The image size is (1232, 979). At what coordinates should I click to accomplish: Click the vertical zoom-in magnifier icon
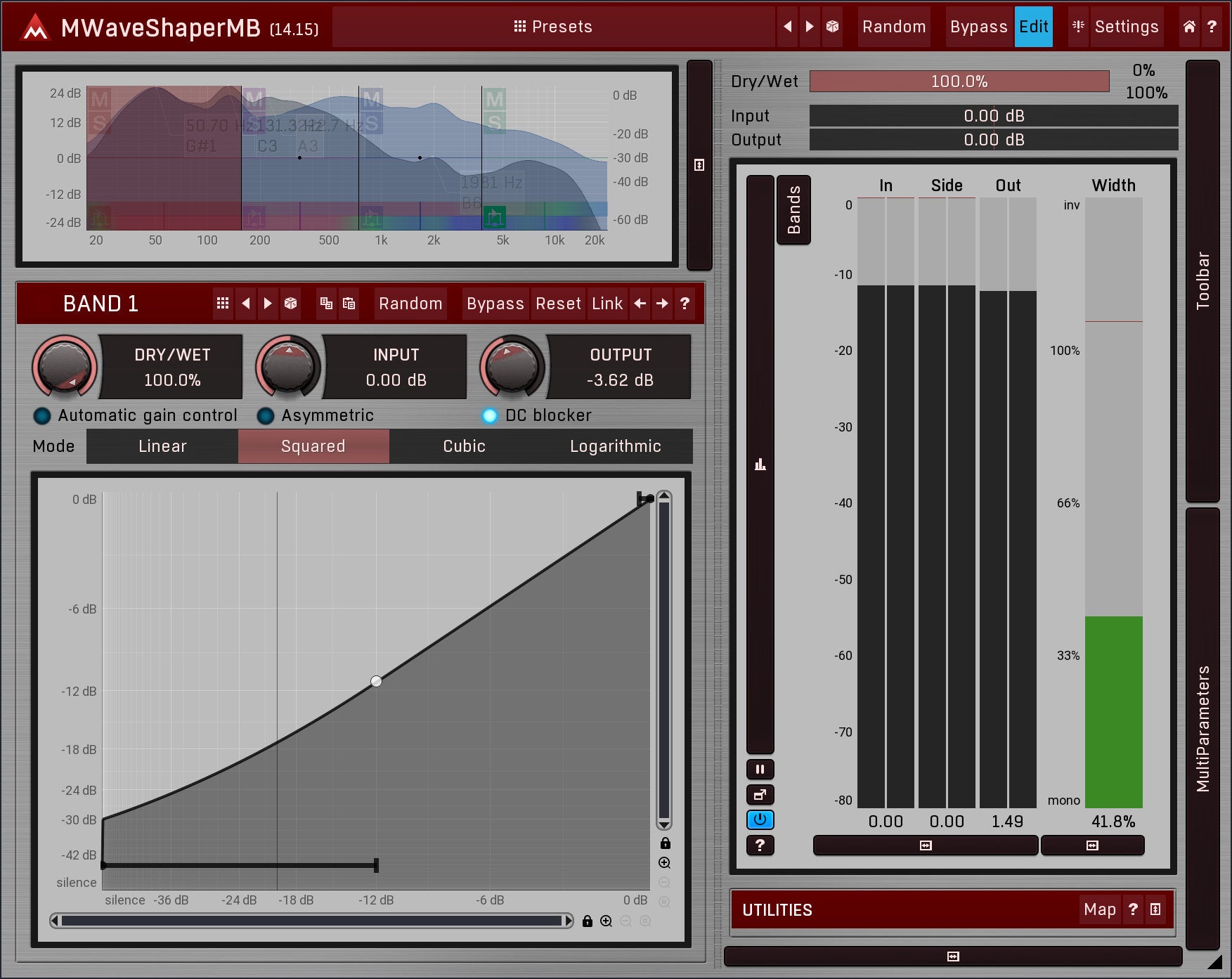click(664, 863)
